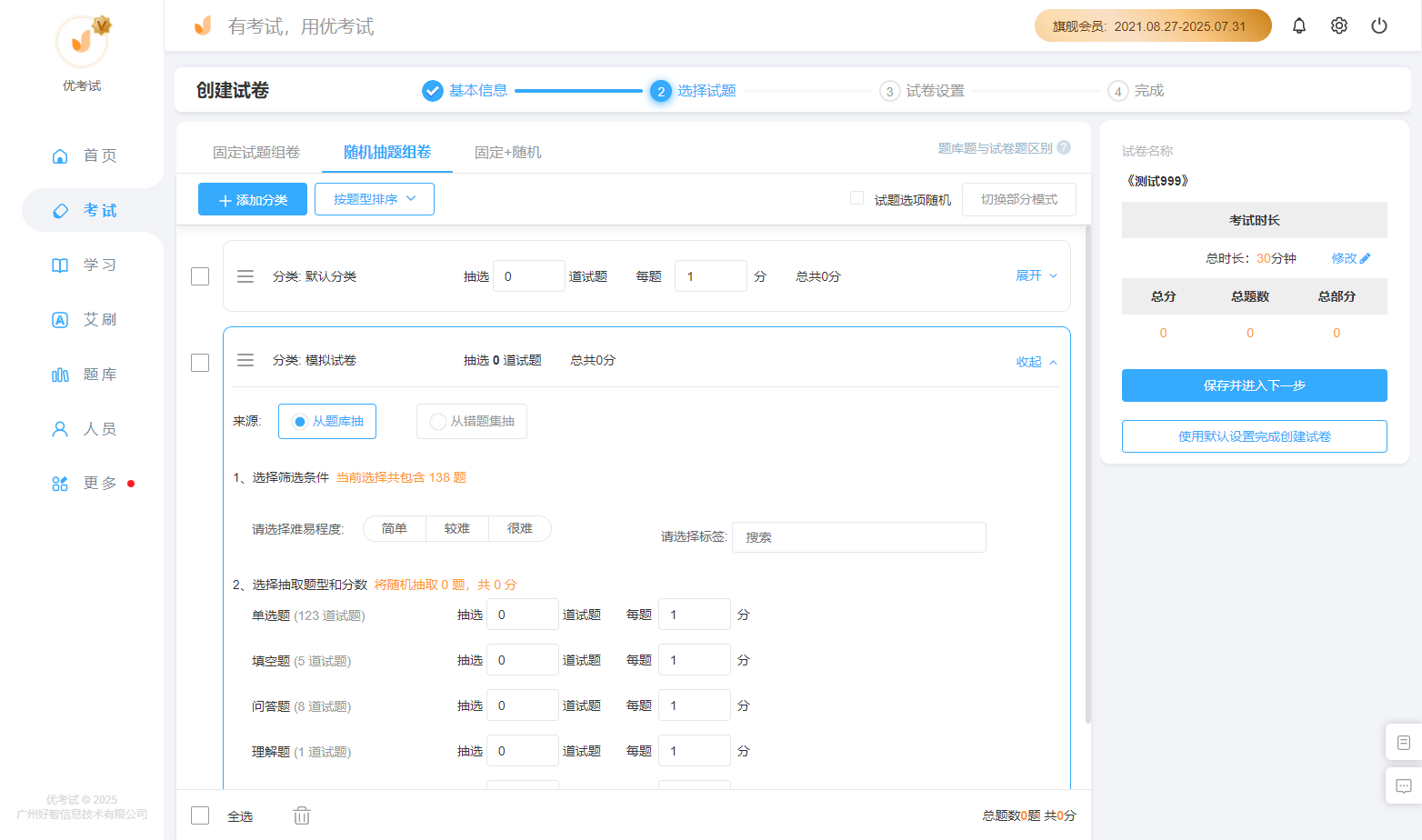Collapse 模拟试卷 with 收起
Viewport: 1422px width, 840px height.
[1036, 362]
